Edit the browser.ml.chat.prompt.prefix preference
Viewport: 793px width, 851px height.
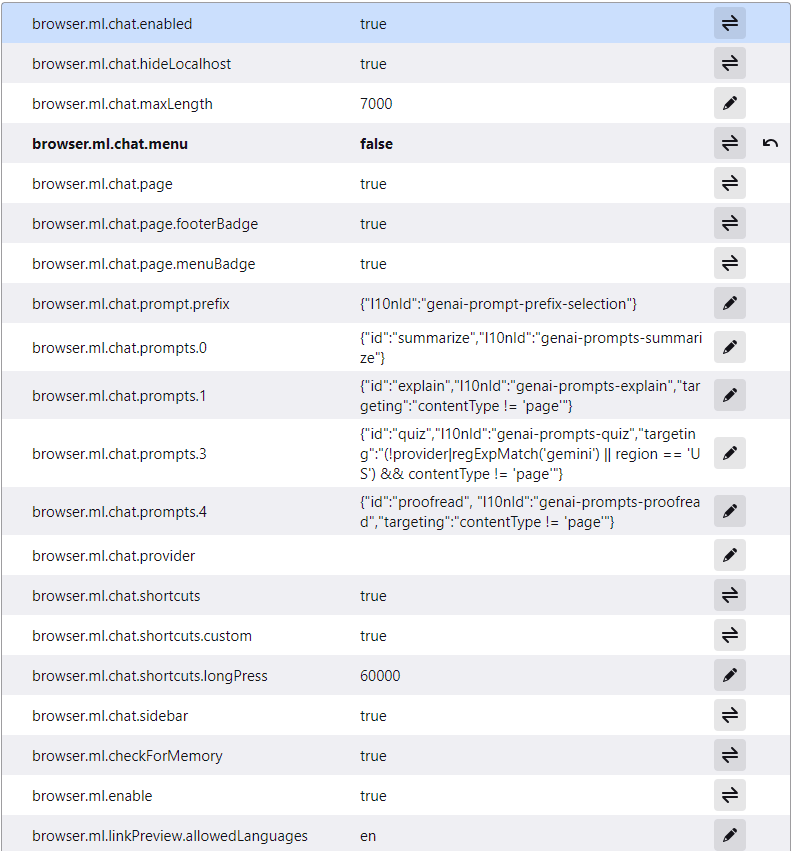coord(730,304)
